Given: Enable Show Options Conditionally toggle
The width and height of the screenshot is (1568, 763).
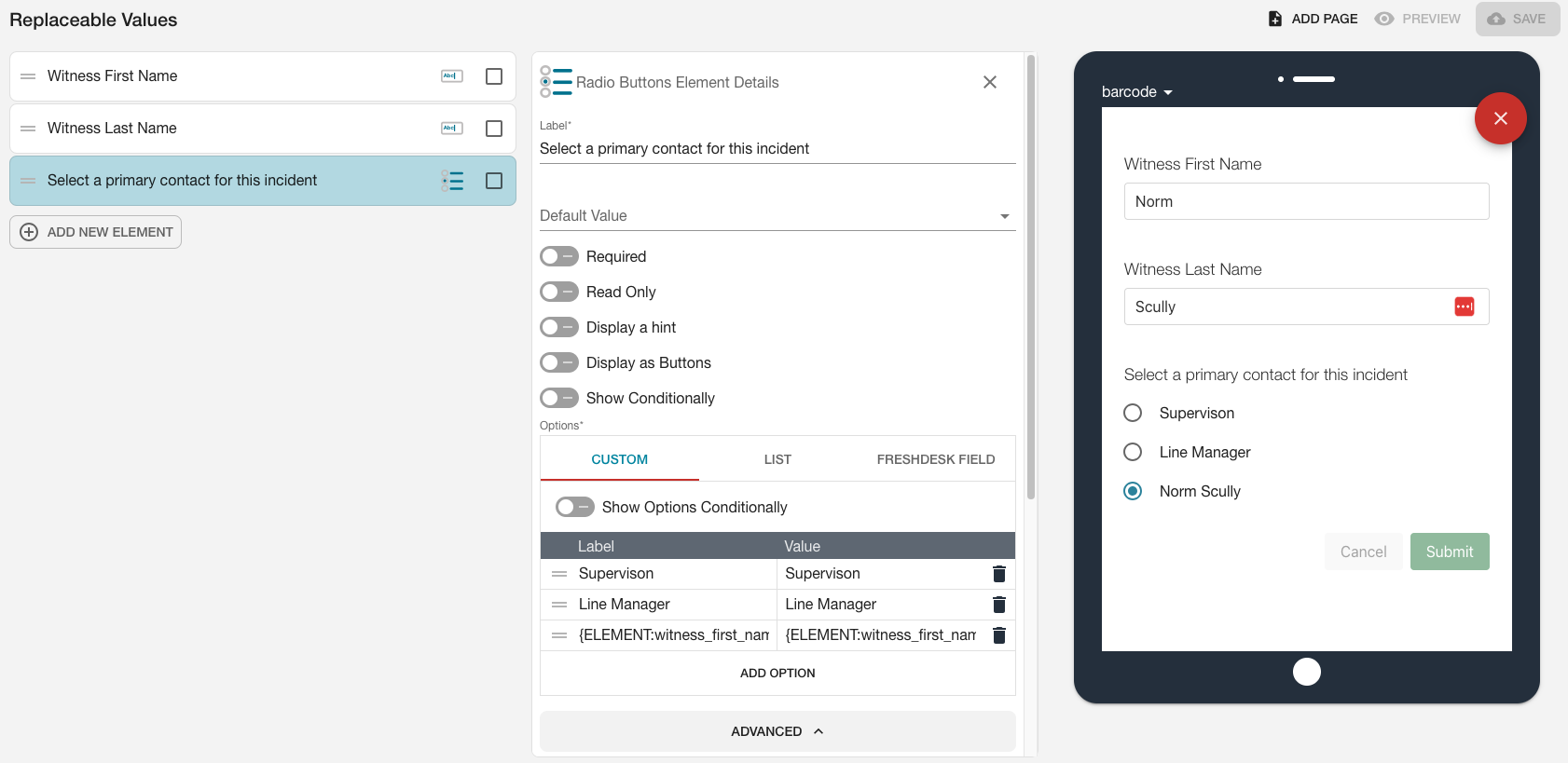Looking at the screenshot, I should (x=575, y=507).
